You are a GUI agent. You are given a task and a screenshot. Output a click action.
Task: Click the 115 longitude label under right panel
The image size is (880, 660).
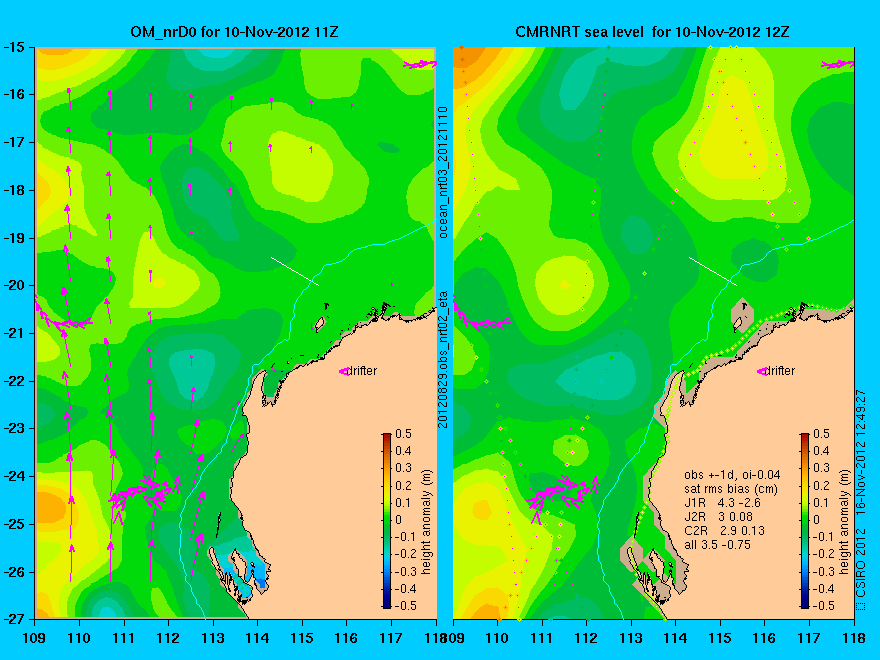[720, 638]
